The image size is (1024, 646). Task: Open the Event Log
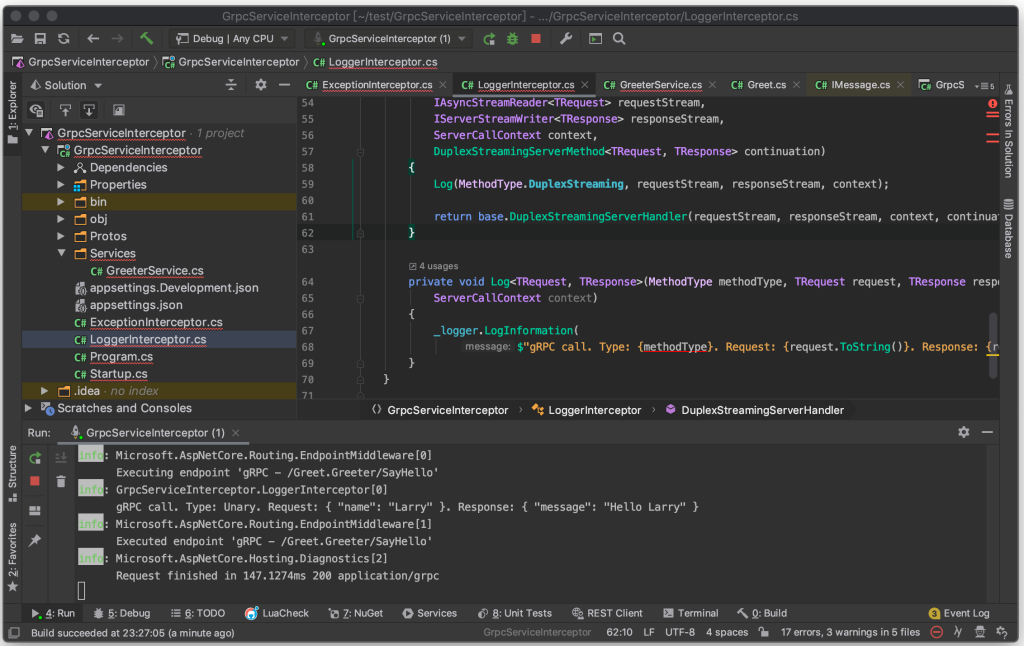pos(959,613)
